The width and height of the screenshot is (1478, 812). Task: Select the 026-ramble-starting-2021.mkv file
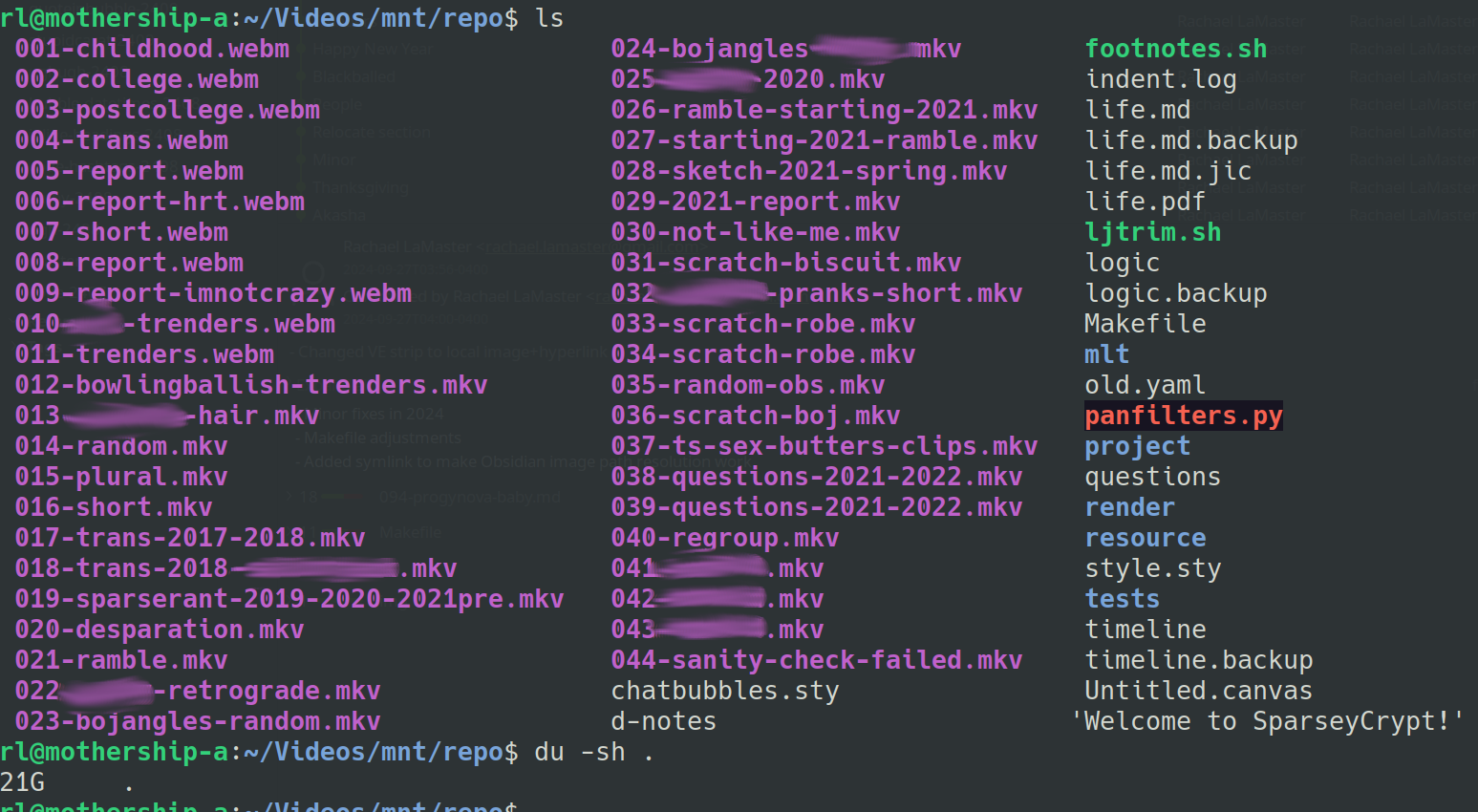point(824,110)
